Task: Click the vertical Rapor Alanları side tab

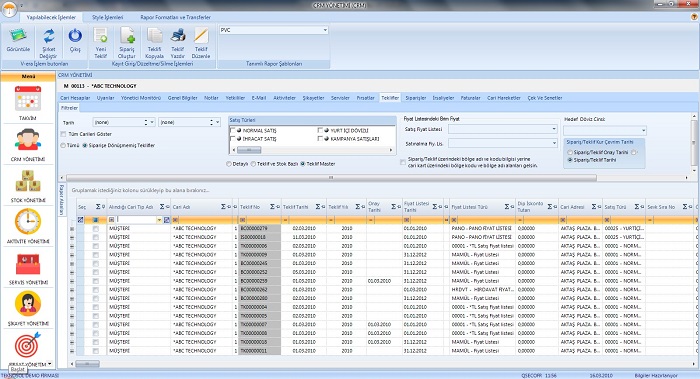Action: coord(62,200)
